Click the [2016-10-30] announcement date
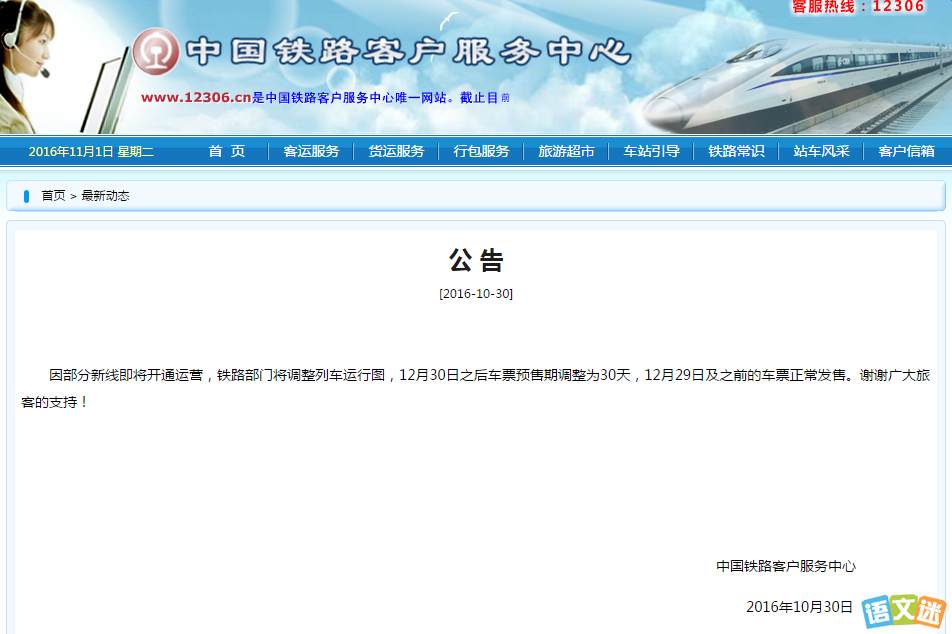This screenshot has height=634, width=952. 476,295
